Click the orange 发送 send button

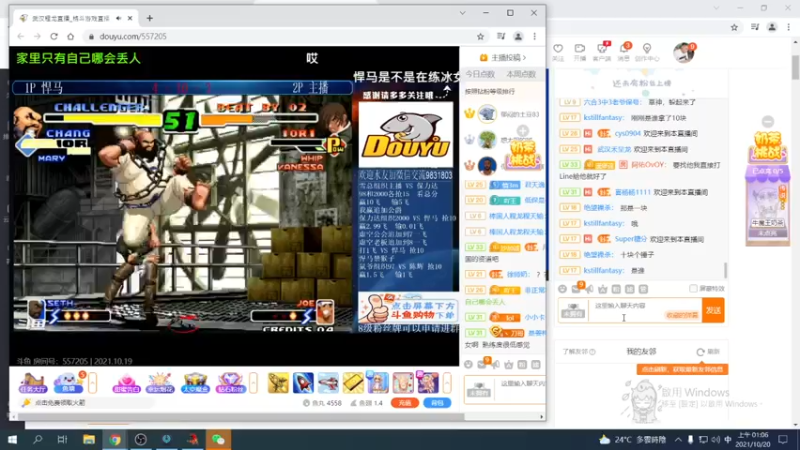tap(713, 310)
